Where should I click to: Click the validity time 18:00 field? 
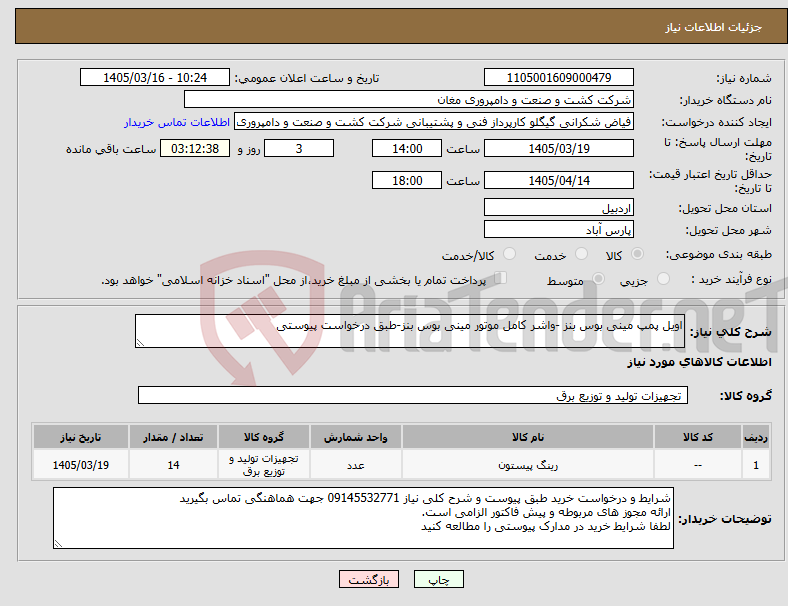pos(407,180)
